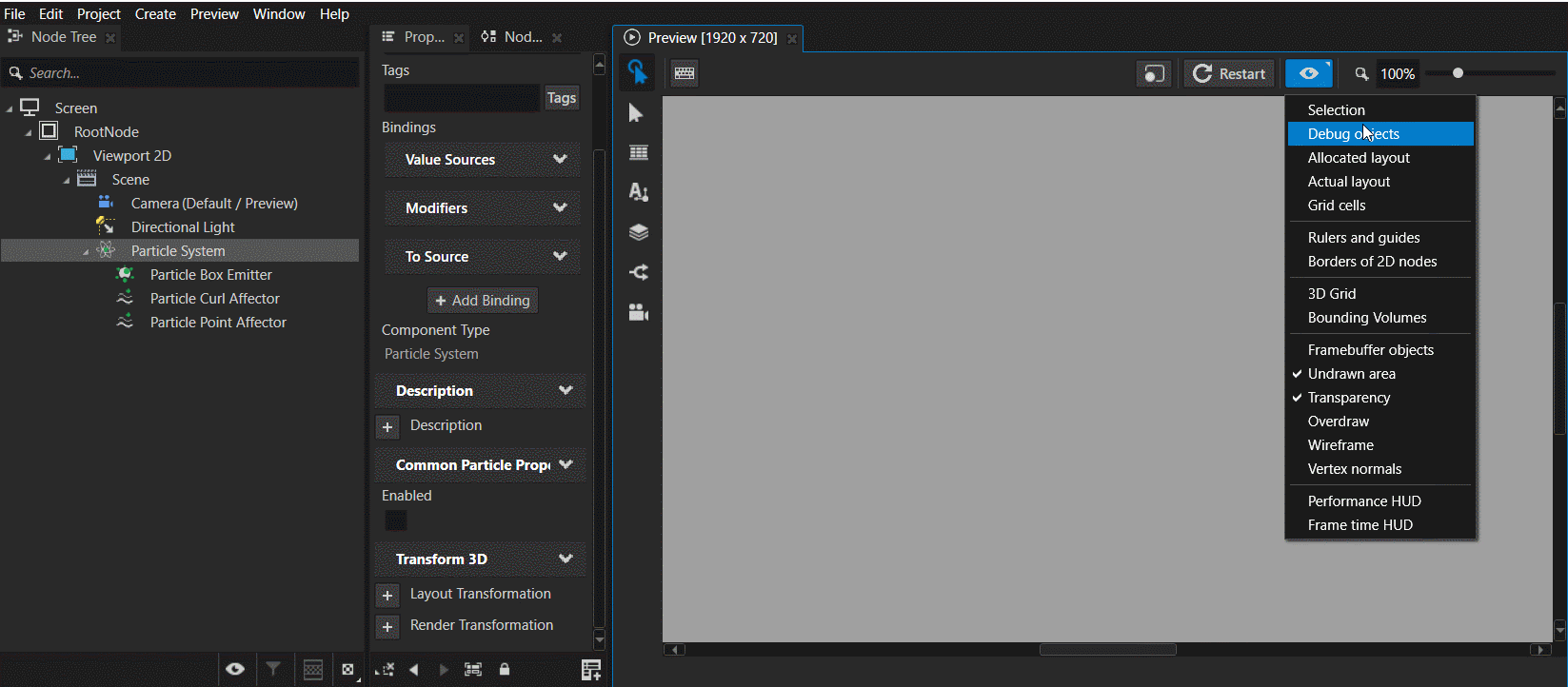Click the Add Binding button
The height and width of the screenshot is (687, 1568).
[x=483, y=300]
